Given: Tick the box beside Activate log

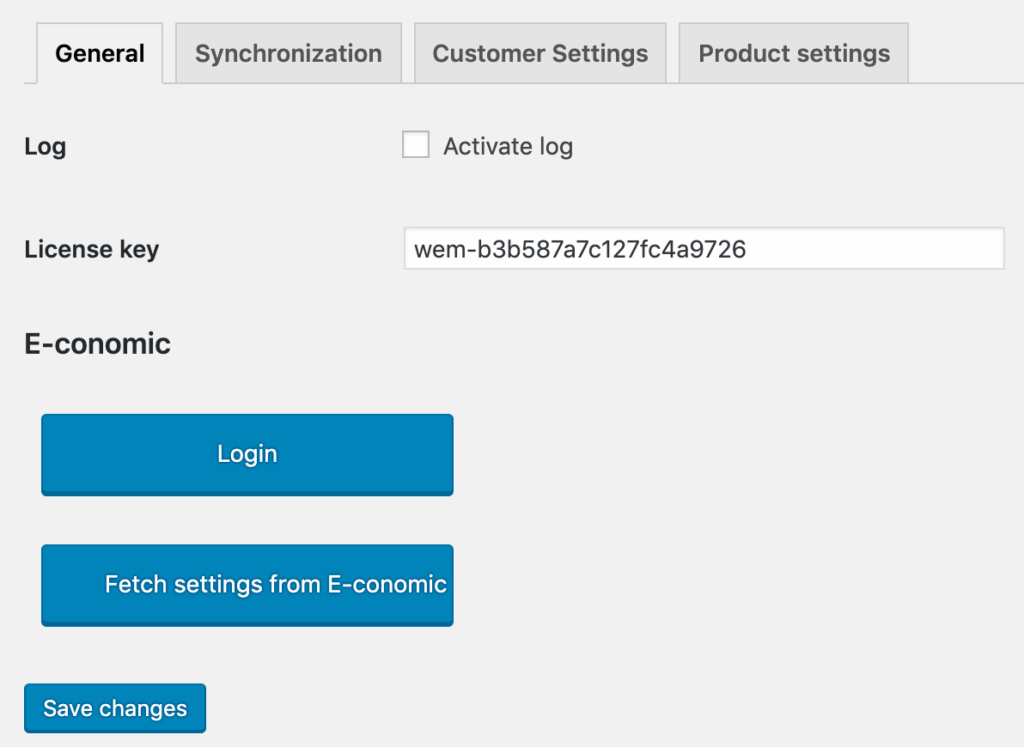Looking at the screenshot, I should point(416,146).
